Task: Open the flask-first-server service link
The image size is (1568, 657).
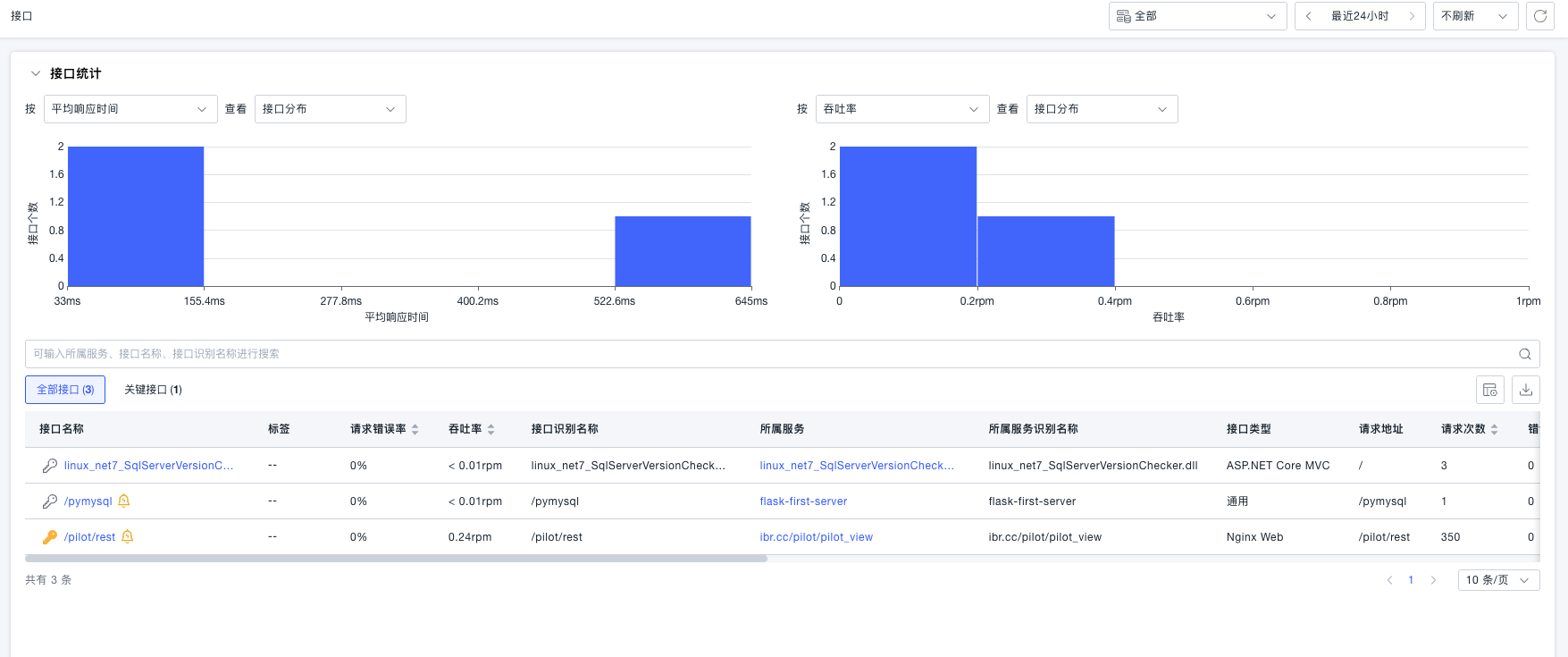Action: [x=803, y=501]
